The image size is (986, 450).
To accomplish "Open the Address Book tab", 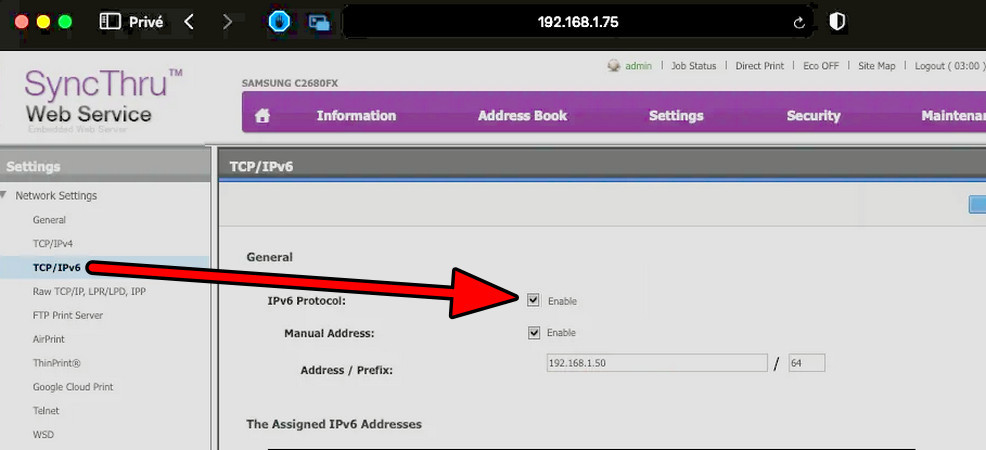I will tap(523, 116).
